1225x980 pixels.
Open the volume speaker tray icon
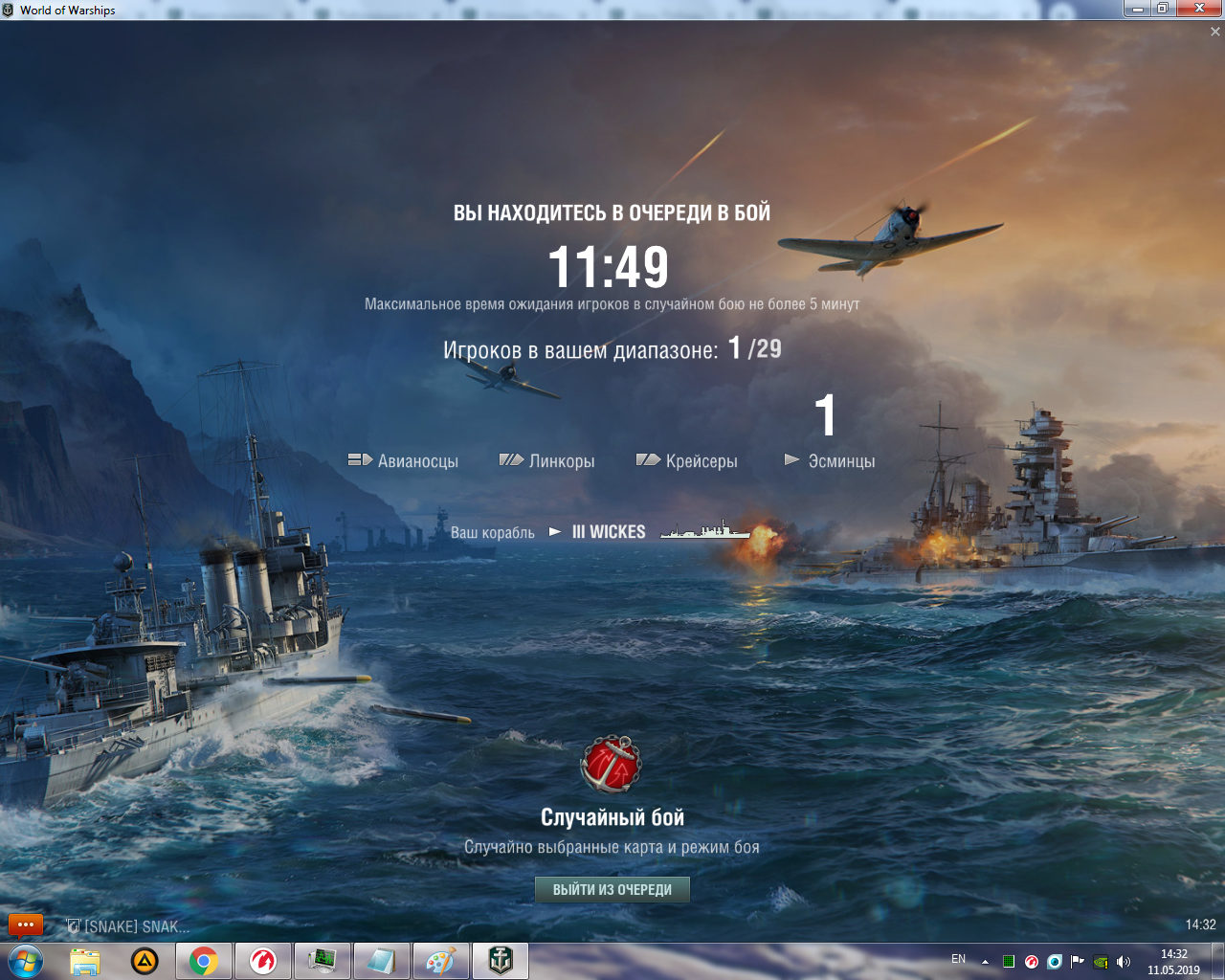[x=1124, y=962]
